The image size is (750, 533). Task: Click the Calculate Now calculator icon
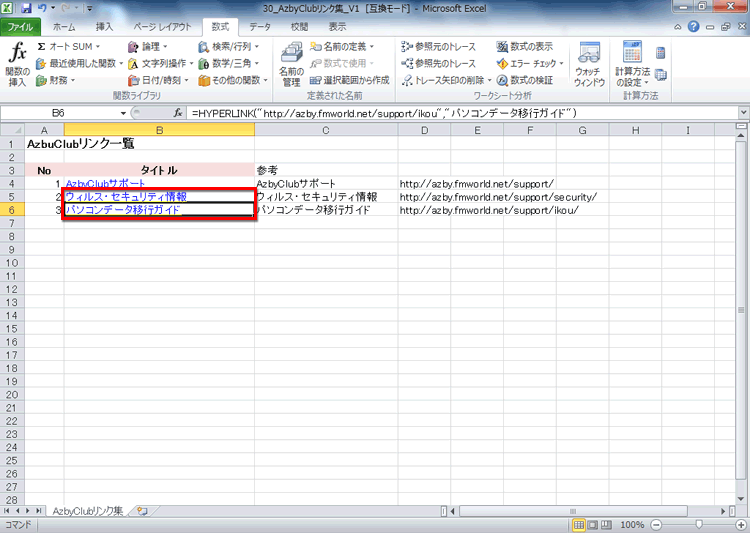pos(661,53)
